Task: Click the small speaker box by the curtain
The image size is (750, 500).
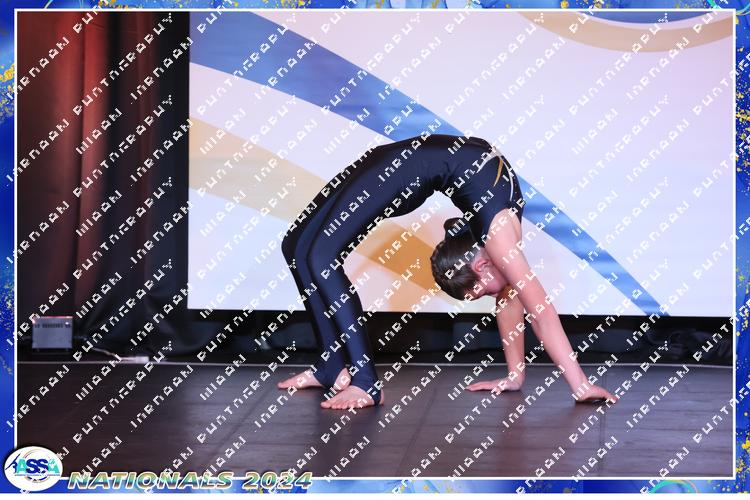Action: (52, 333)
